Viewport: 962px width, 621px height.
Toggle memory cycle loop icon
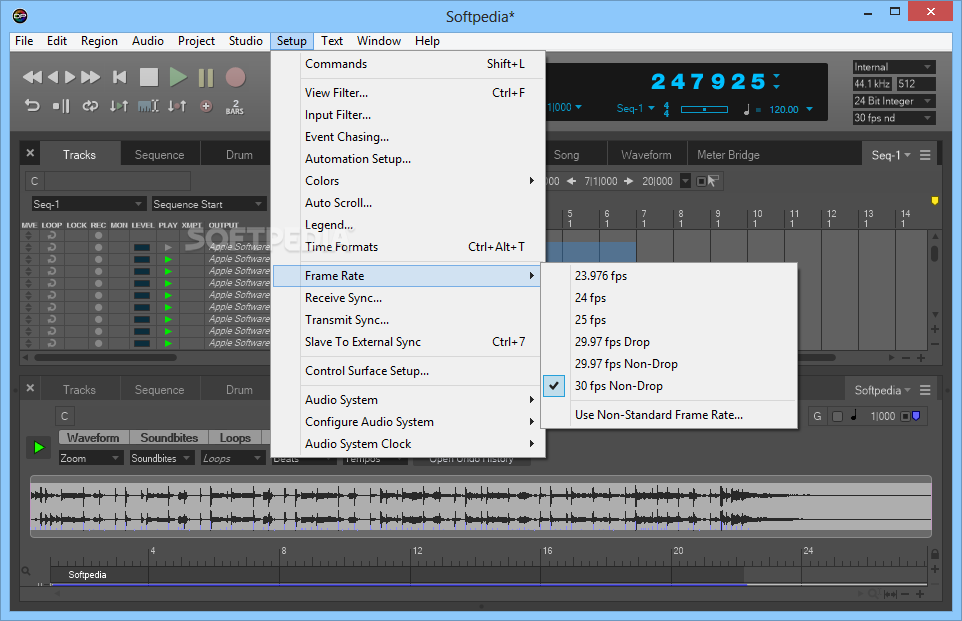[x=90, y=106]
